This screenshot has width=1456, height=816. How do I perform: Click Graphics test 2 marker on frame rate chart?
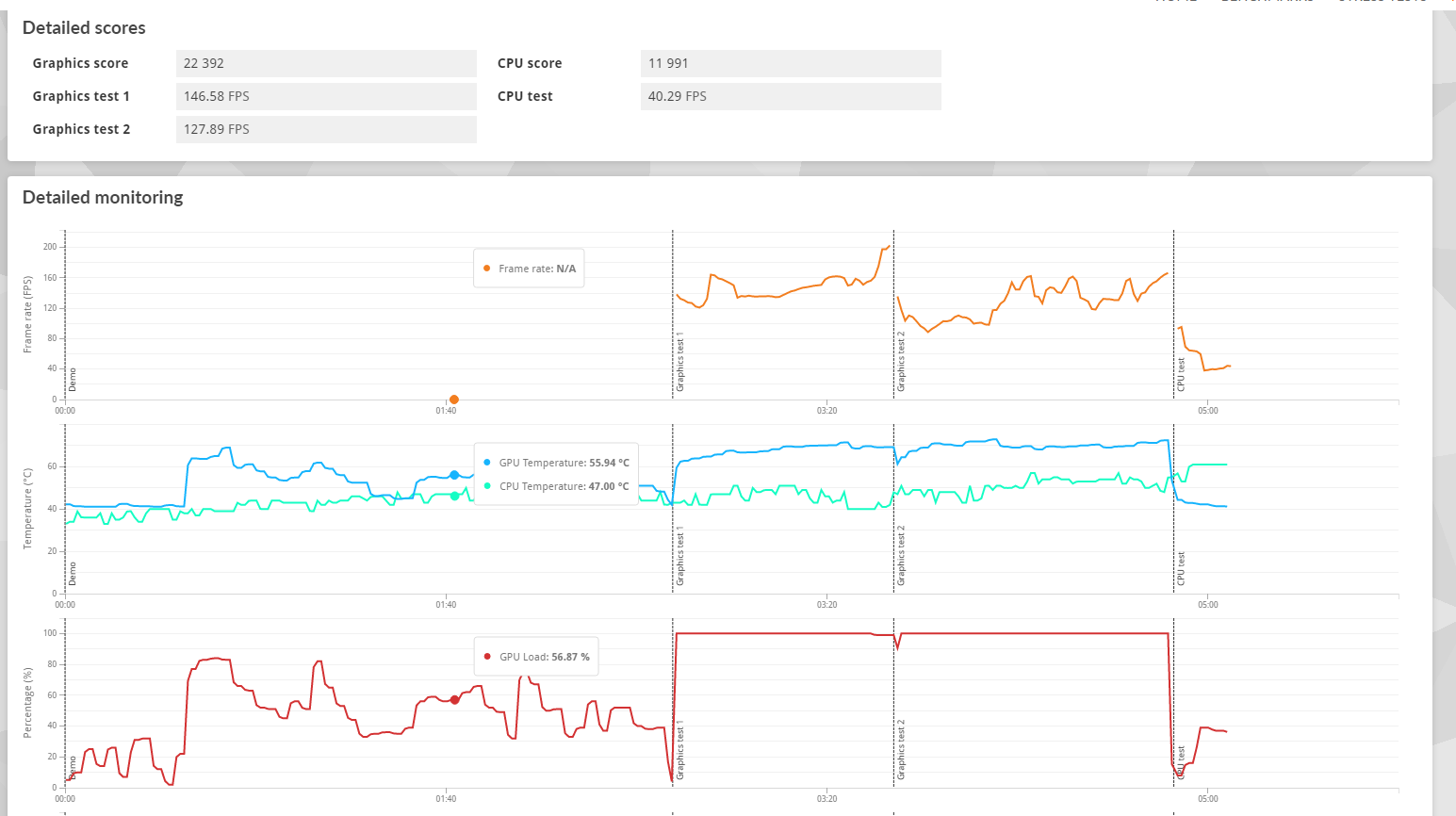[901, 362]
